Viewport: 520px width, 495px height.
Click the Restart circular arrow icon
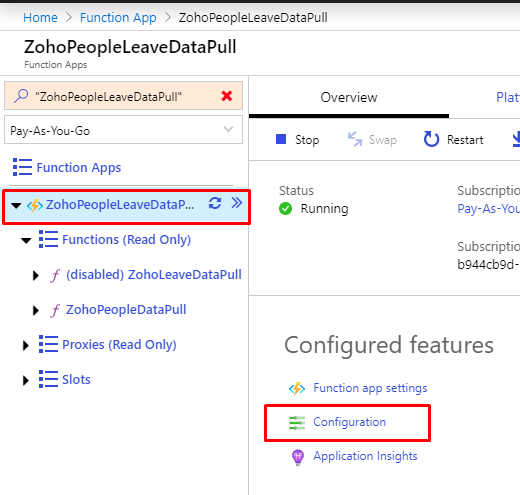(x=431, y=139)
